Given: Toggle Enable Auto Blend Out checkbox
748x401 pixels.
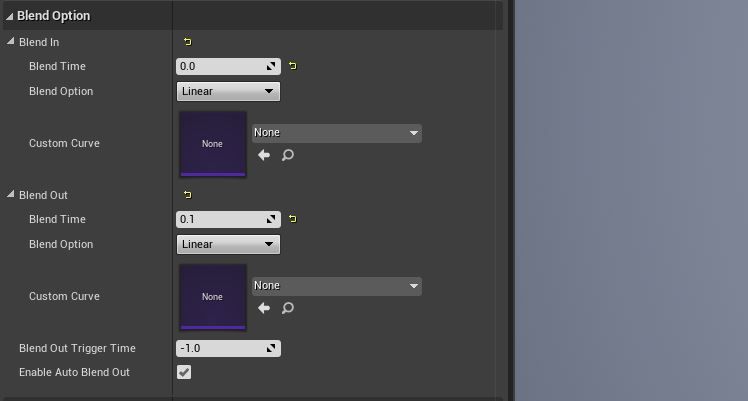Looking at the screenshot, I should (x=184, y=372).
